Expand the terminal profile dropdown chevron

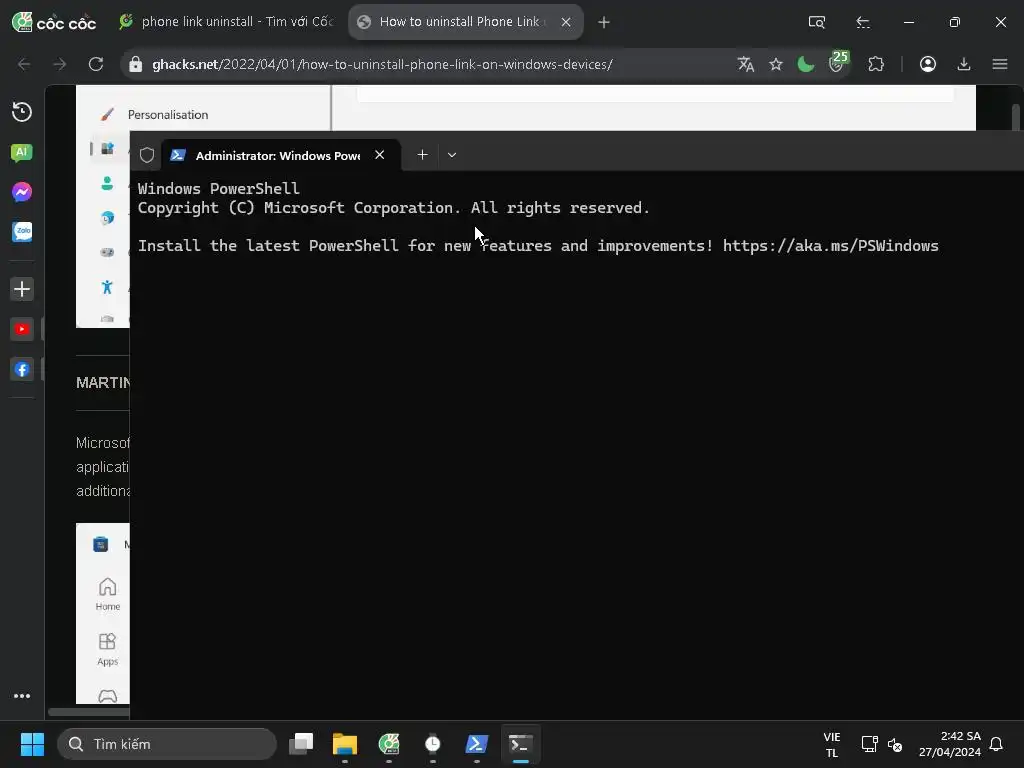tap(452, 155)
